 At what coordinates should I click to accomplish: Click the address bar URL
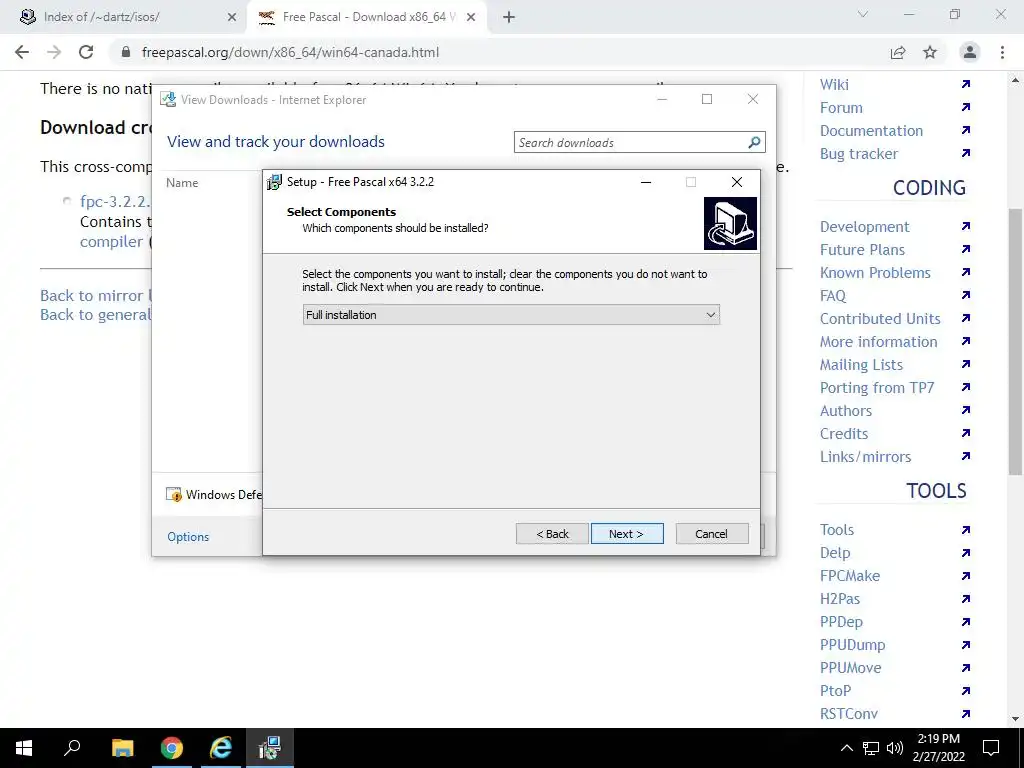pos(291,52)
